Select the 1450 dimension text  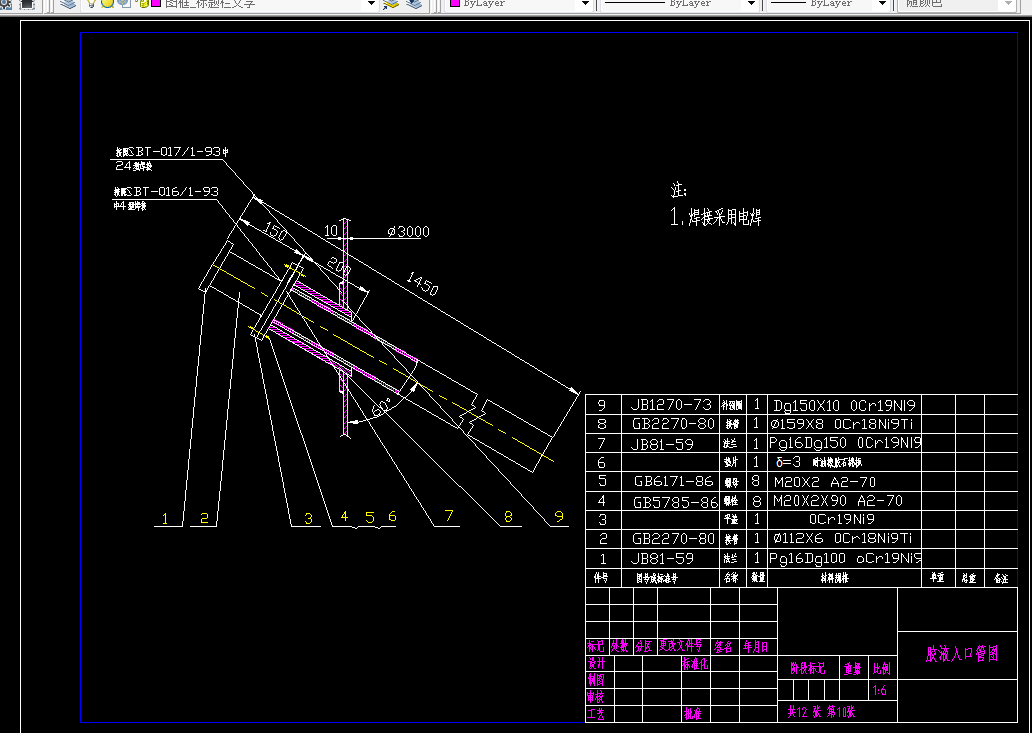pyautogui.click(x=422, y=284)
